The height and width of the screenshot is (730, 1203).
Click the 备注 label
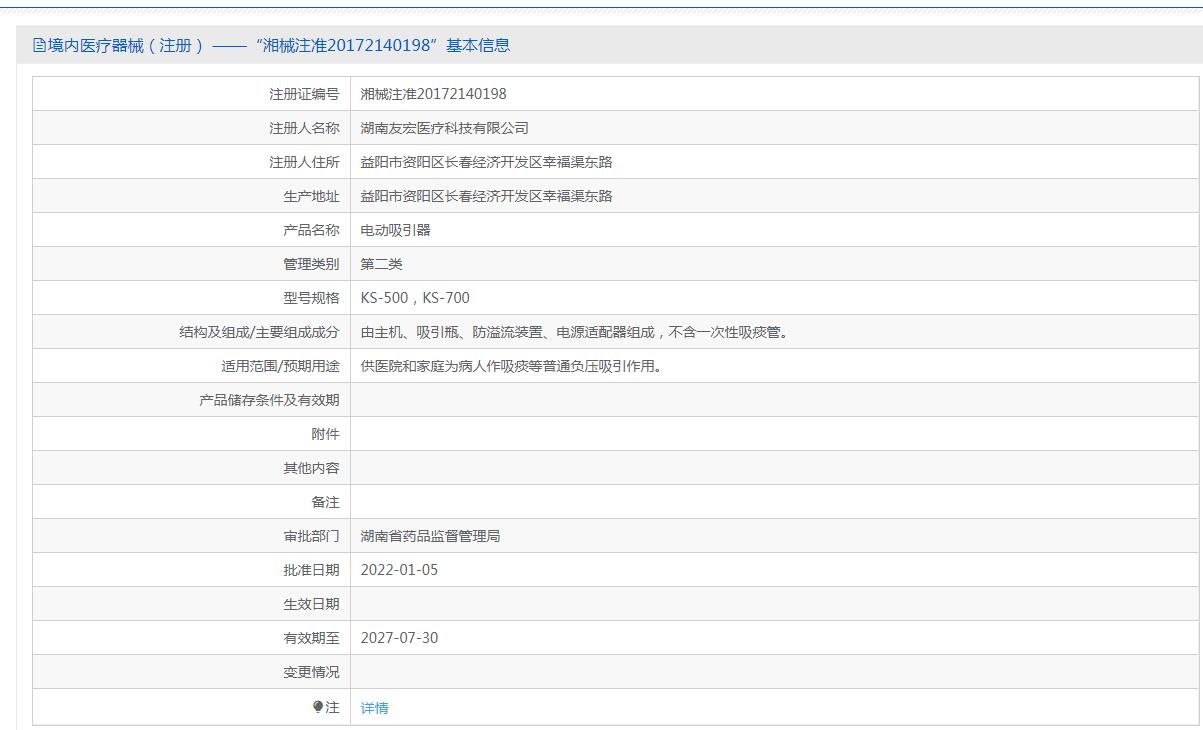[x=325, y=502]
